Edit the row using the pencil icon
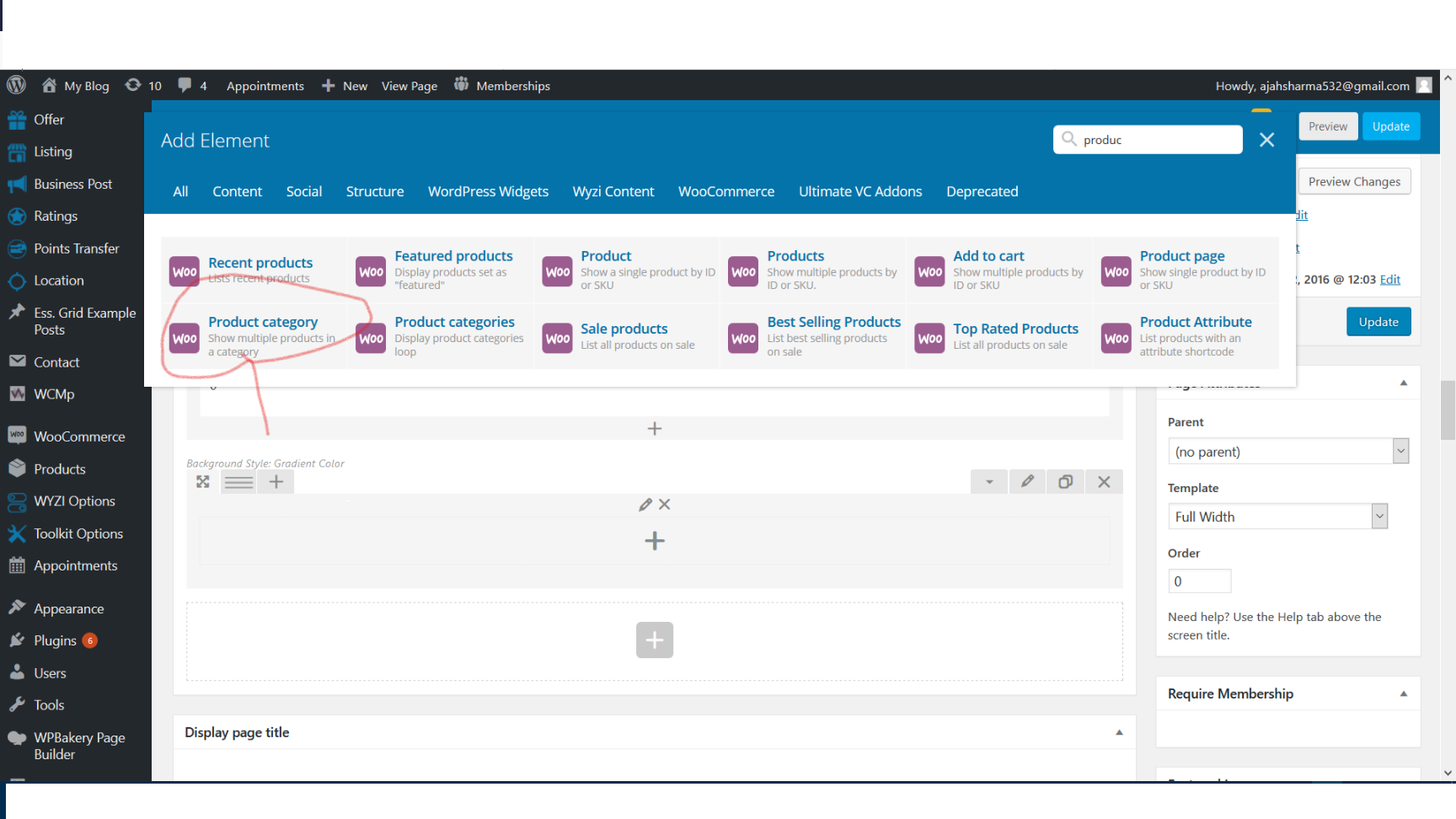This screenshot has width=1456, height=819. point(1027,481)
